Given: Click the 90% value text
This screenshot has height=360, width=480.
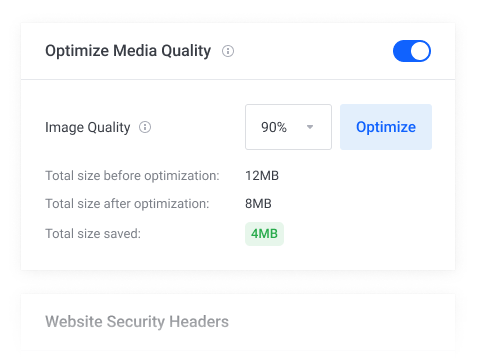Looking at the screenshot, I should click(x=274, y=127).
